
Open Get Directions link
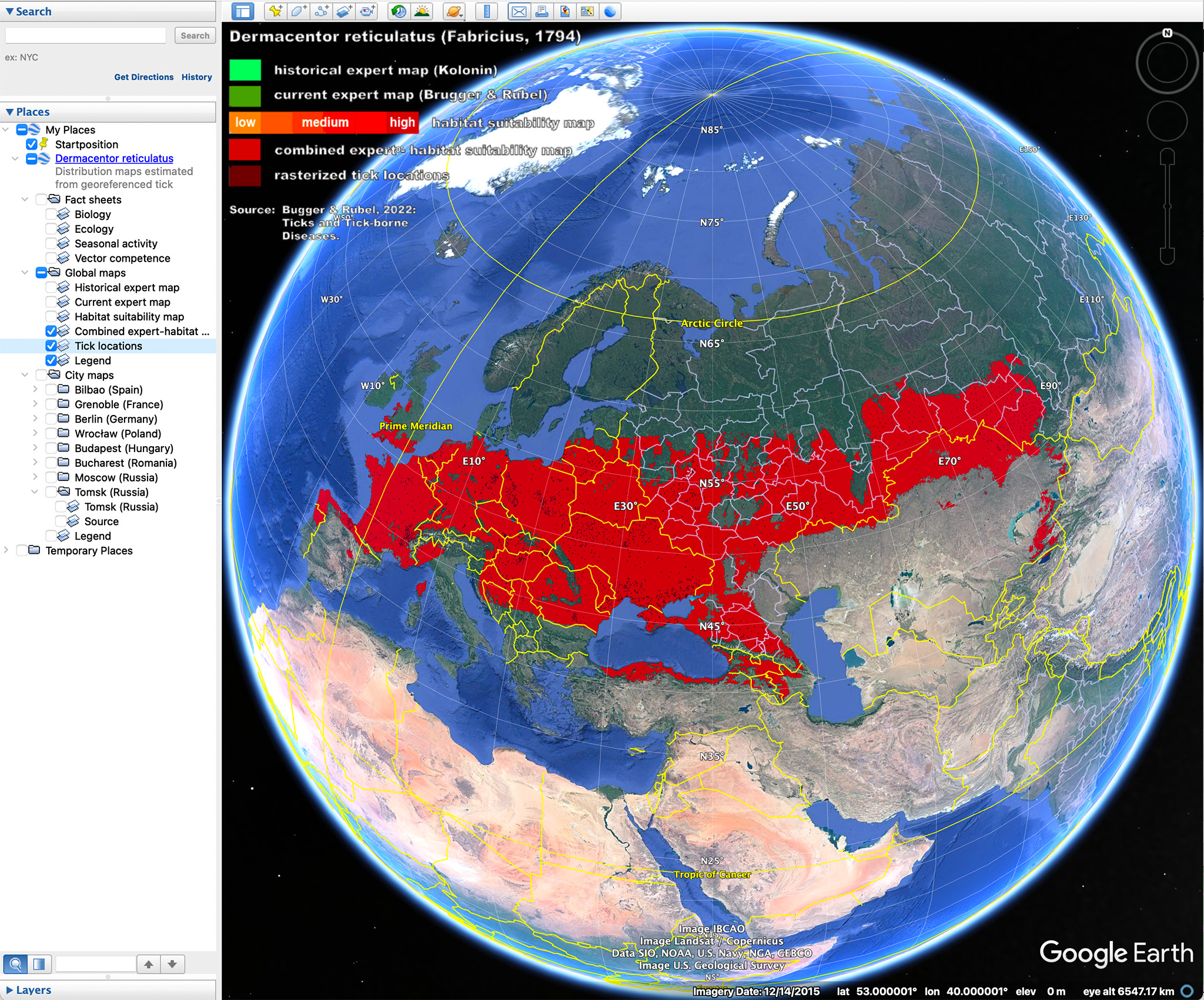143,77
